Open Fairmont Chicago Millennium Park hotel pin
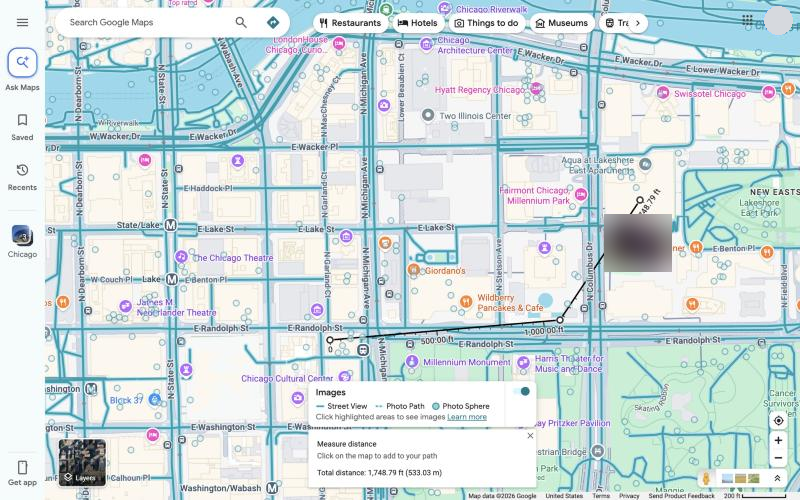Image resolution: width=800 pixels, height=500 pixels. (x=581, y=194)
